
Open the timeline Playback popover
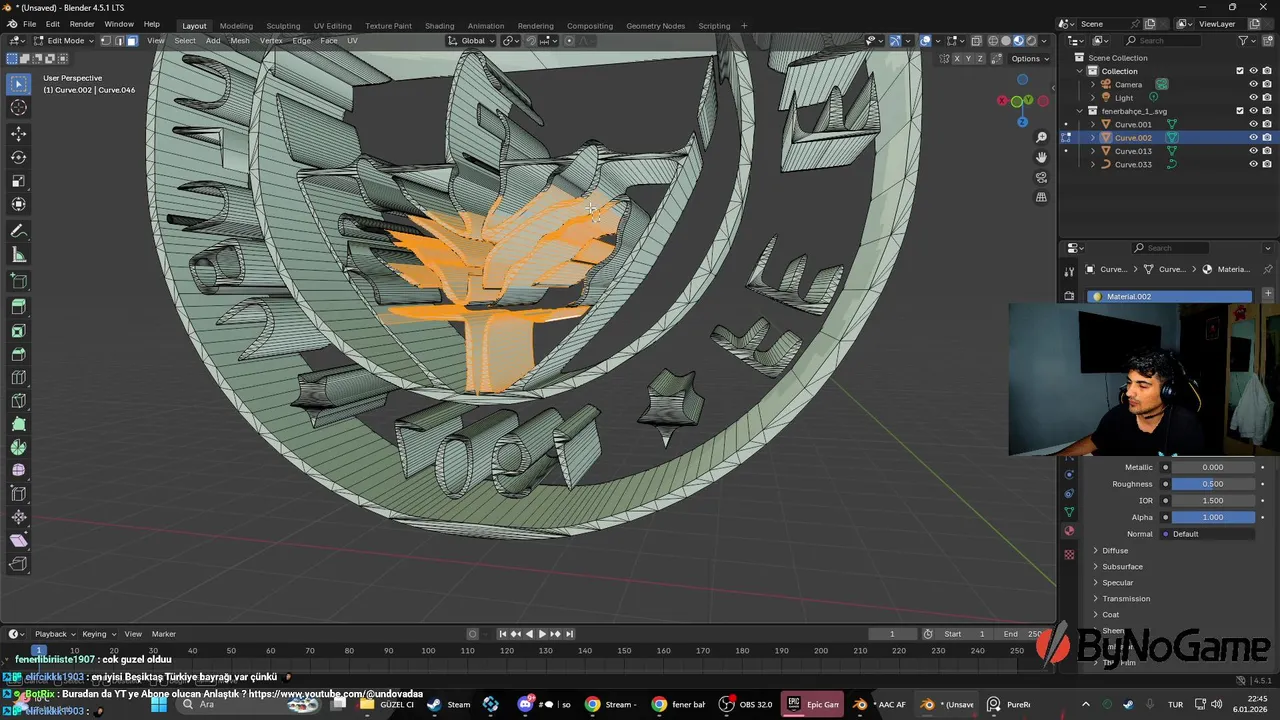tap(54, 634)
